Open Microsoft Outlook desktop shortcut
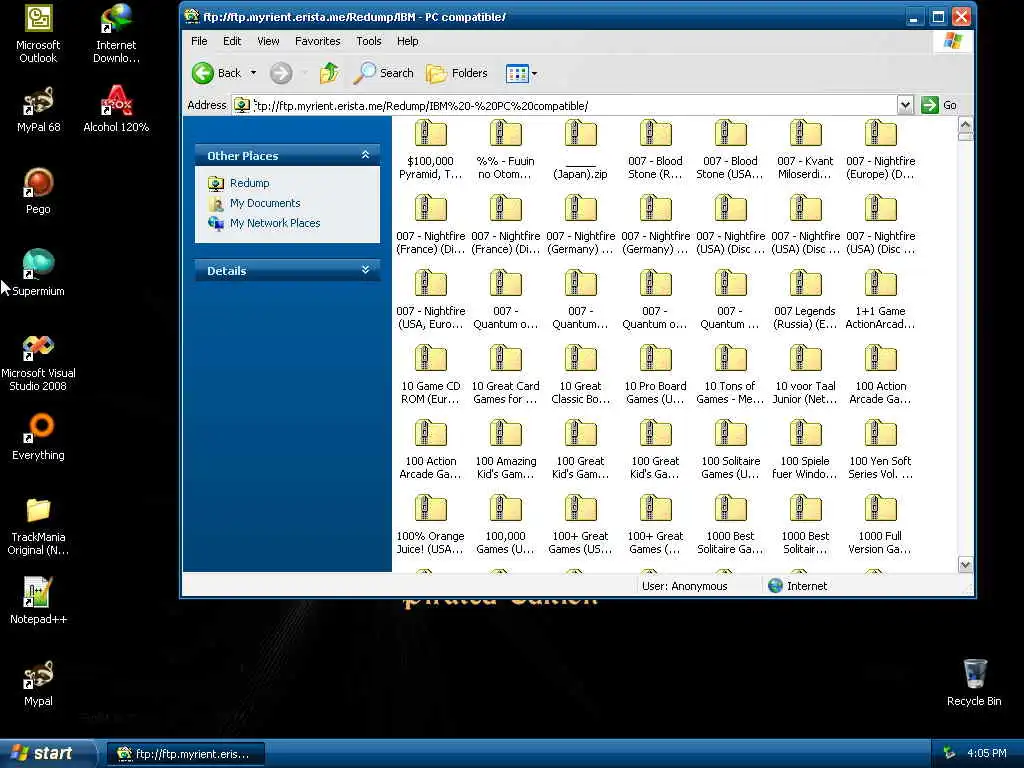Image resolution: width=1024 pixels, height=768 pixels. pos(38,34)
